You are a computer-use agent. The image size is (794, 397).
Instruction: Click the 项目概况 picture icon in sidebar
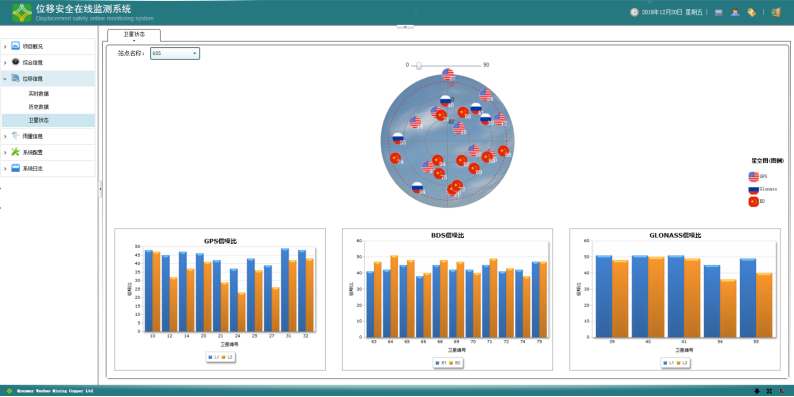pos(16,46)
